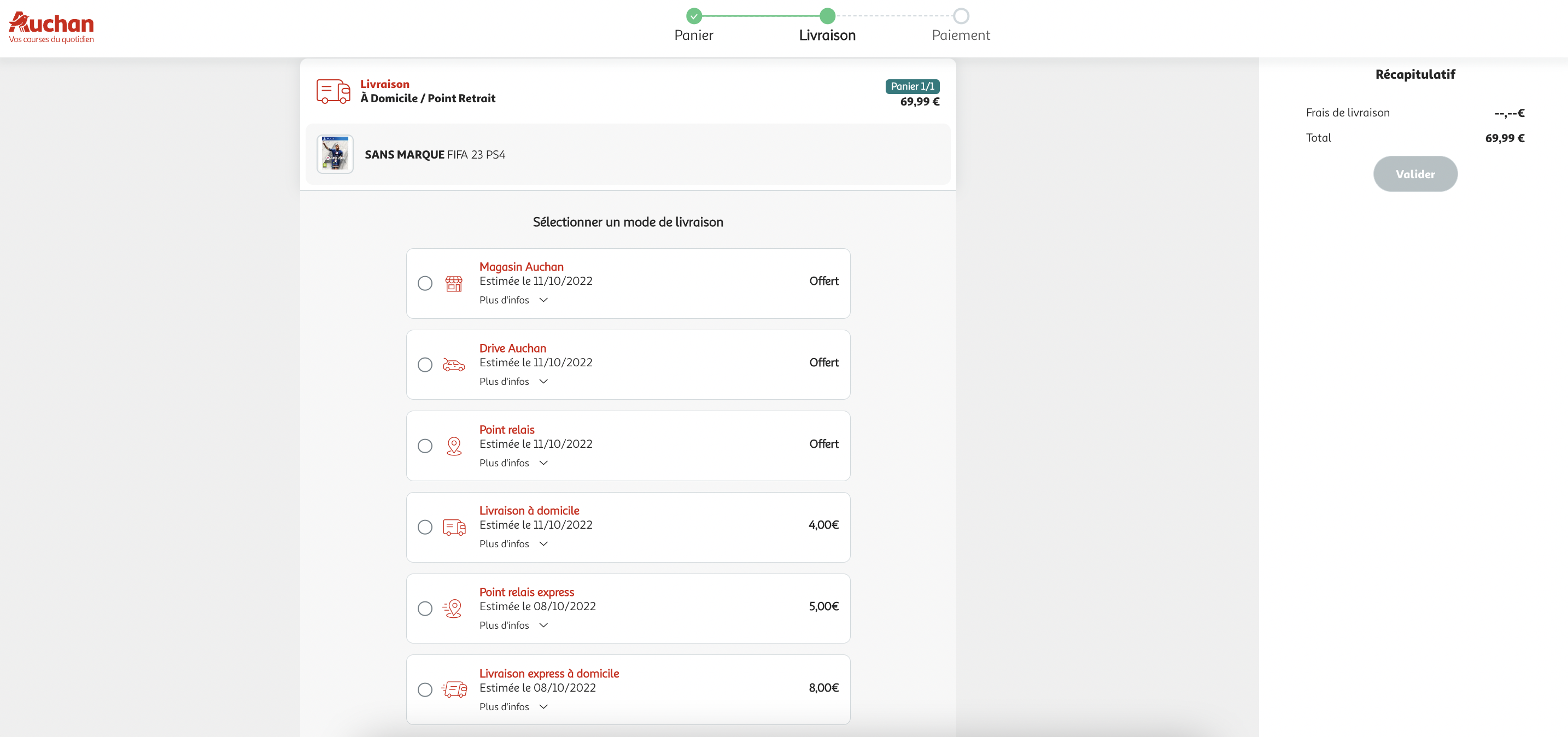The height and width of the screenshot is (737, 1568).
Task: Click the 5,00€ Point relais express price
Action: click(x=823, y=606)
